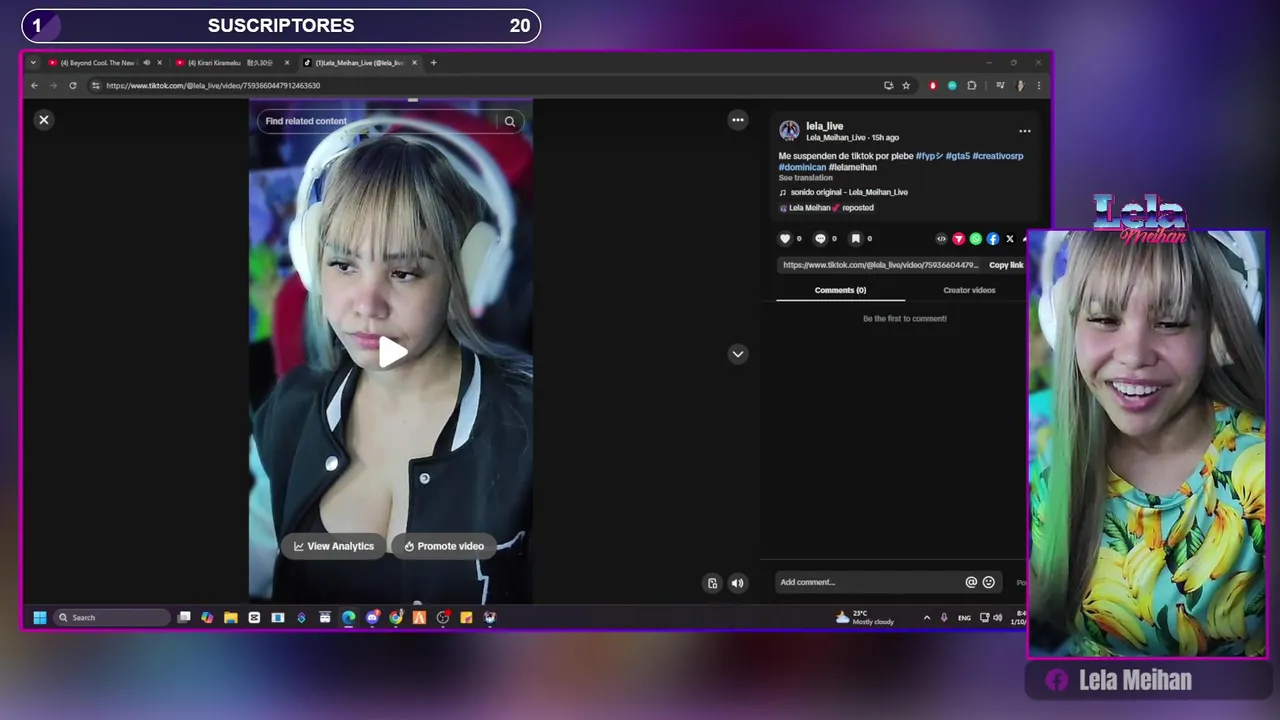Image resolution: width=1280 pixels, height=720 pixels.
Task: Show hidden system tray icons
Action: click(x=926, y=618)
